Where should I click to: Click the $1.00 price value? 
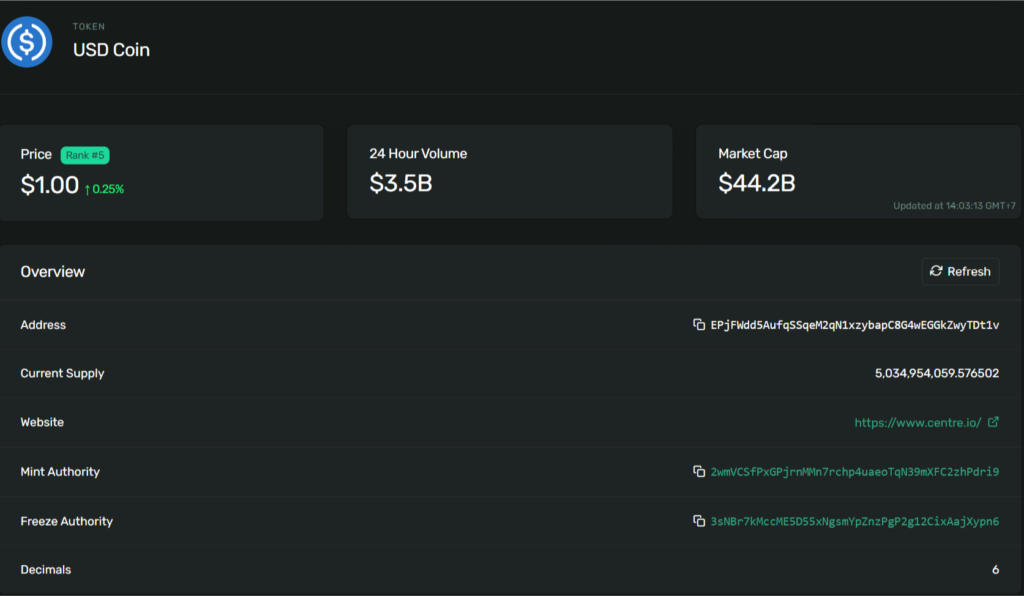[50, 185]
